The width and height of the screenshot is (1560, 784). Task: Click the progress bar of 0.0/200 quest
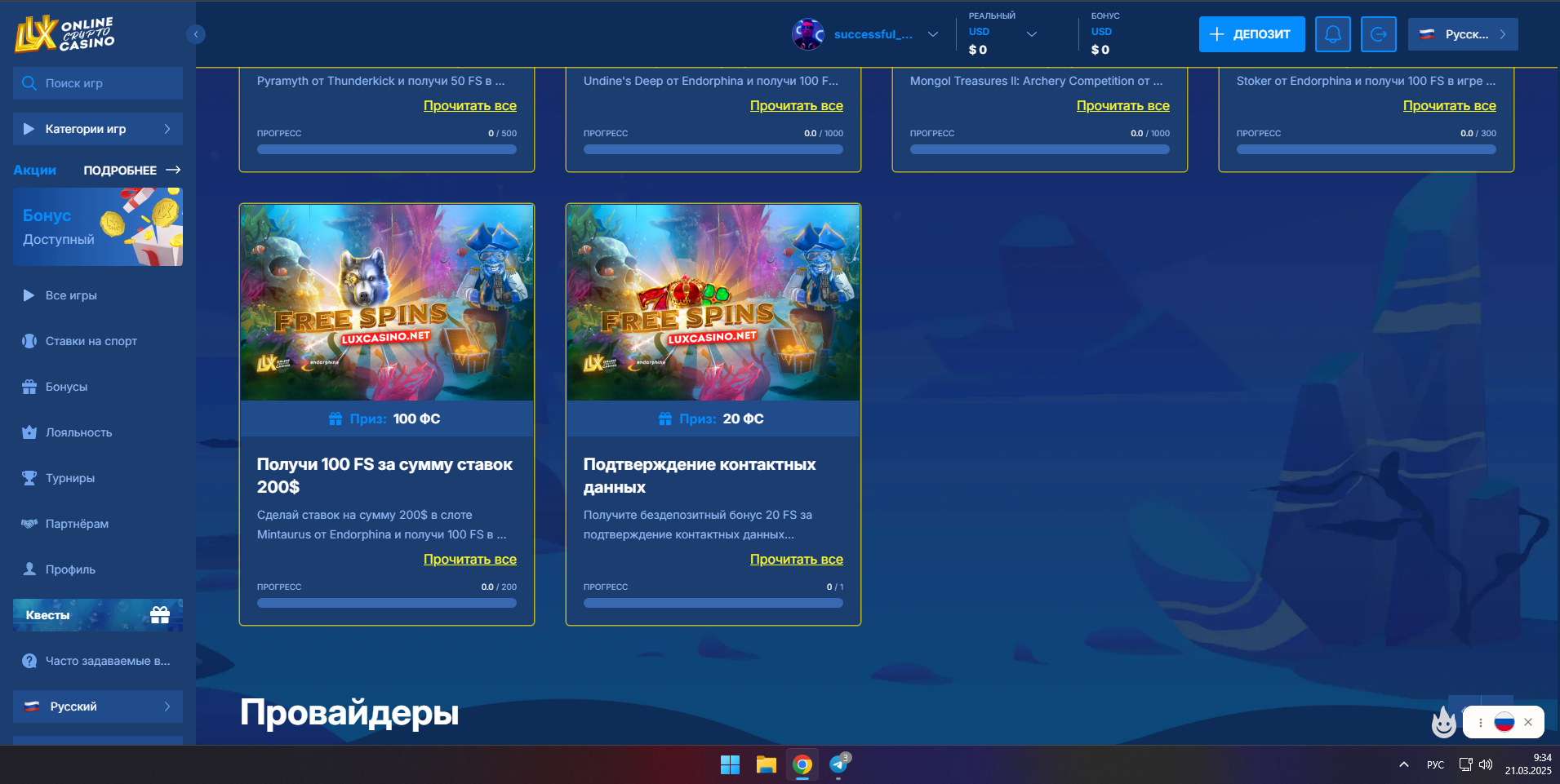(x=387, y=603)
